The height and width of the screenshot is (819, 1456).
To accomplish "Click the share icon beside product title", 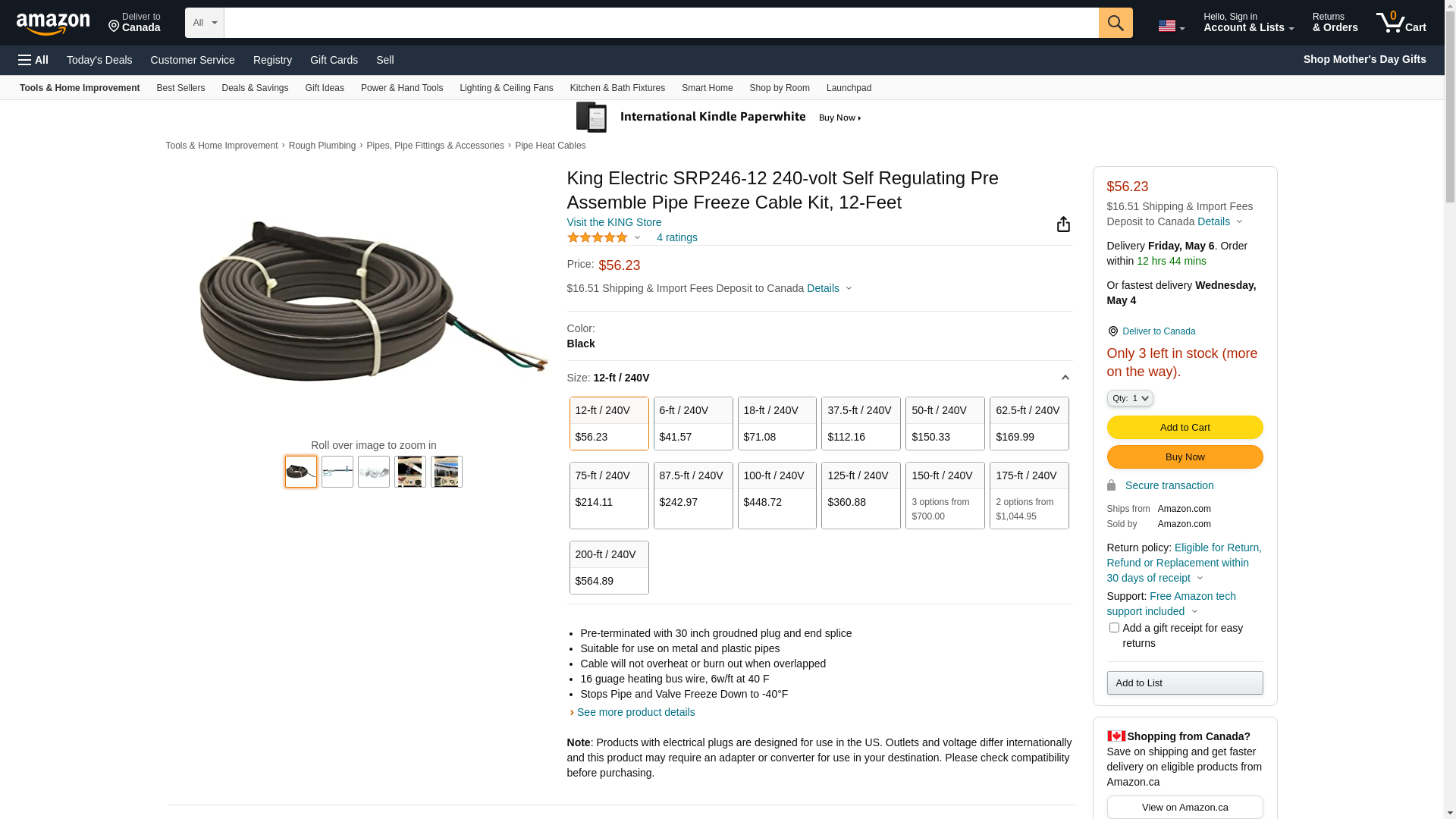I will tap(1063, 224).
